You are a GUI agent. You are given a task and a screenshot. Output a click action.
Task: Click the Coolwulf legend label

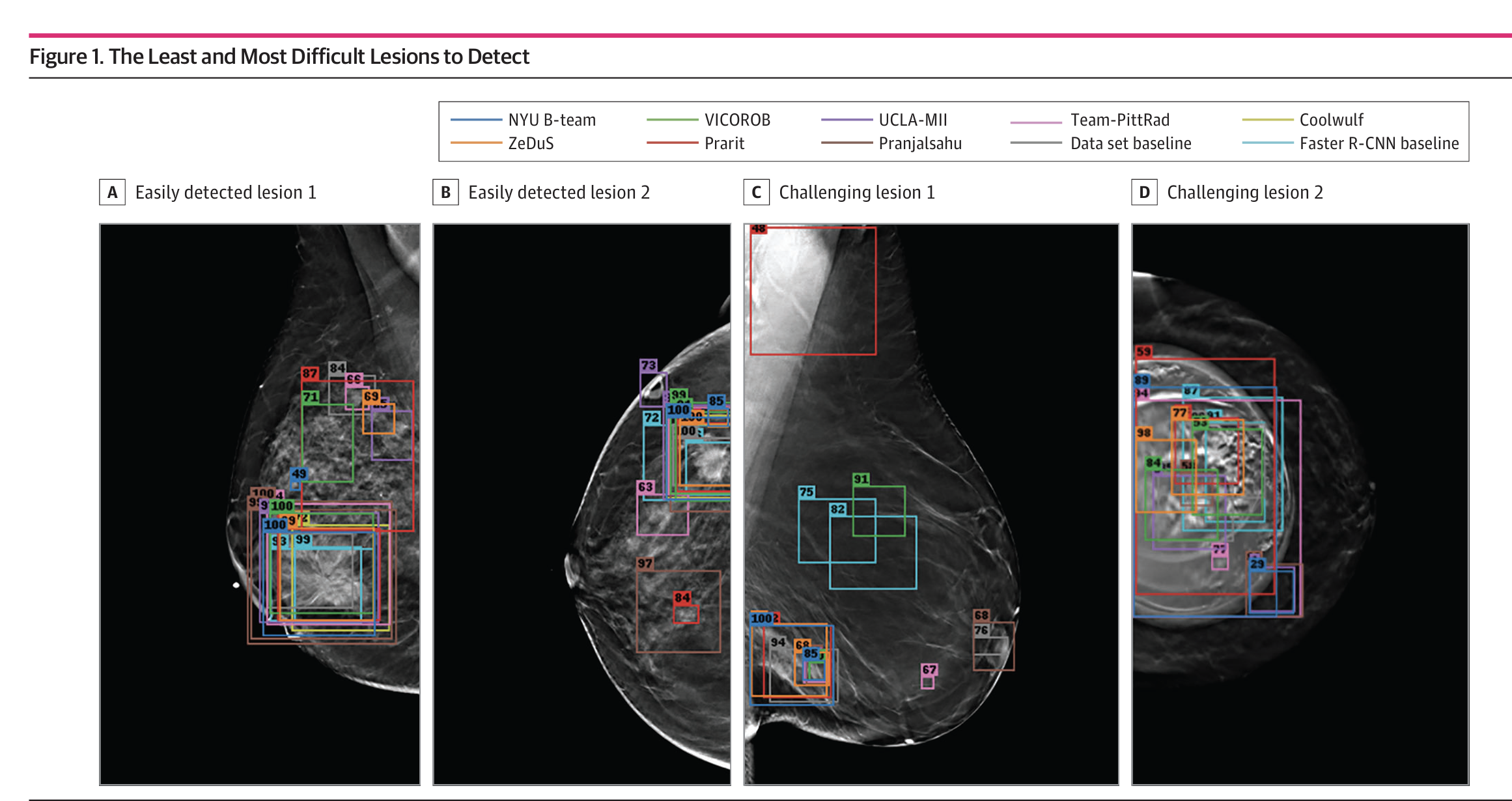[x=1331, y=120]
